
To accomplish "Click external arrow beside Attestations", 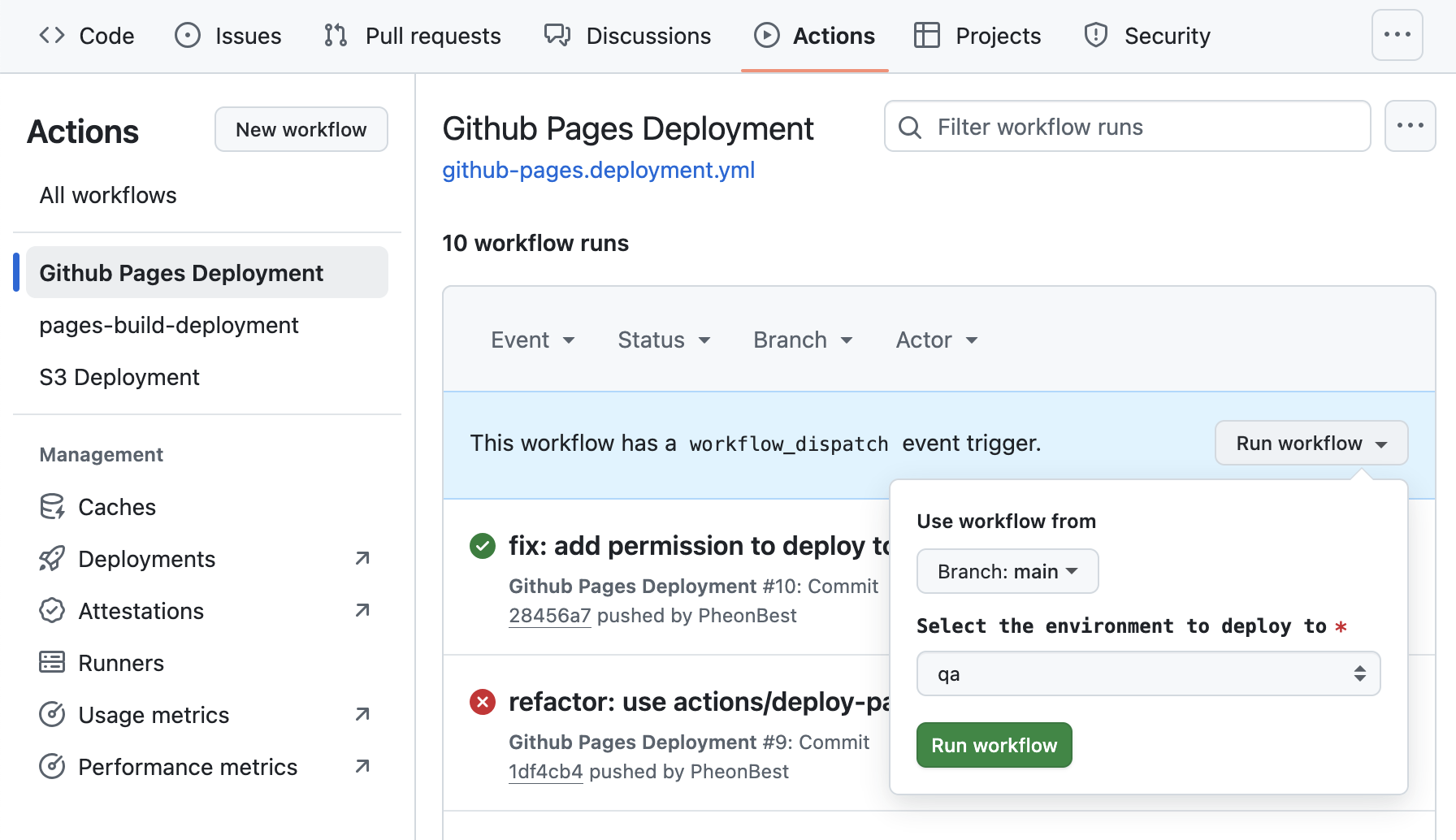I will point(362,610).
